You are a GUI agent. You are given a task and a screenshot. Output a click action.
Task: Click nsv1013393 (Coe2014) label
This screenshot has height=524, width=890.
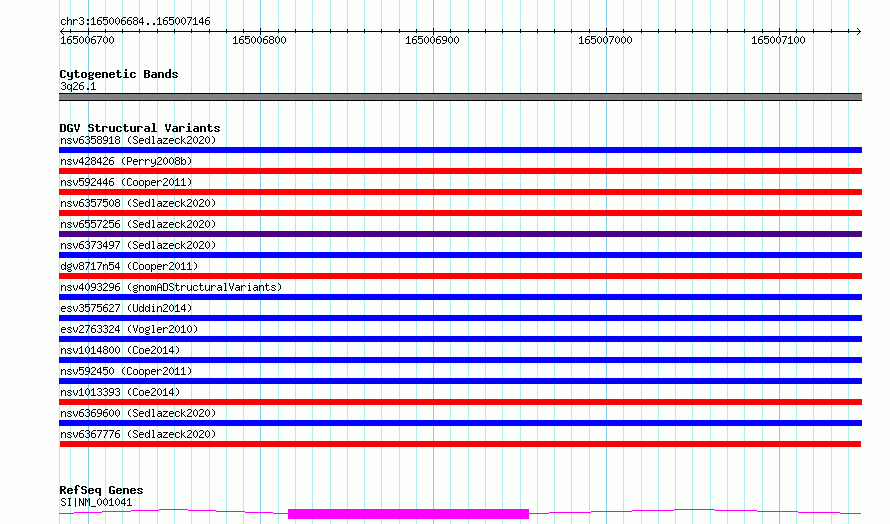120,392
